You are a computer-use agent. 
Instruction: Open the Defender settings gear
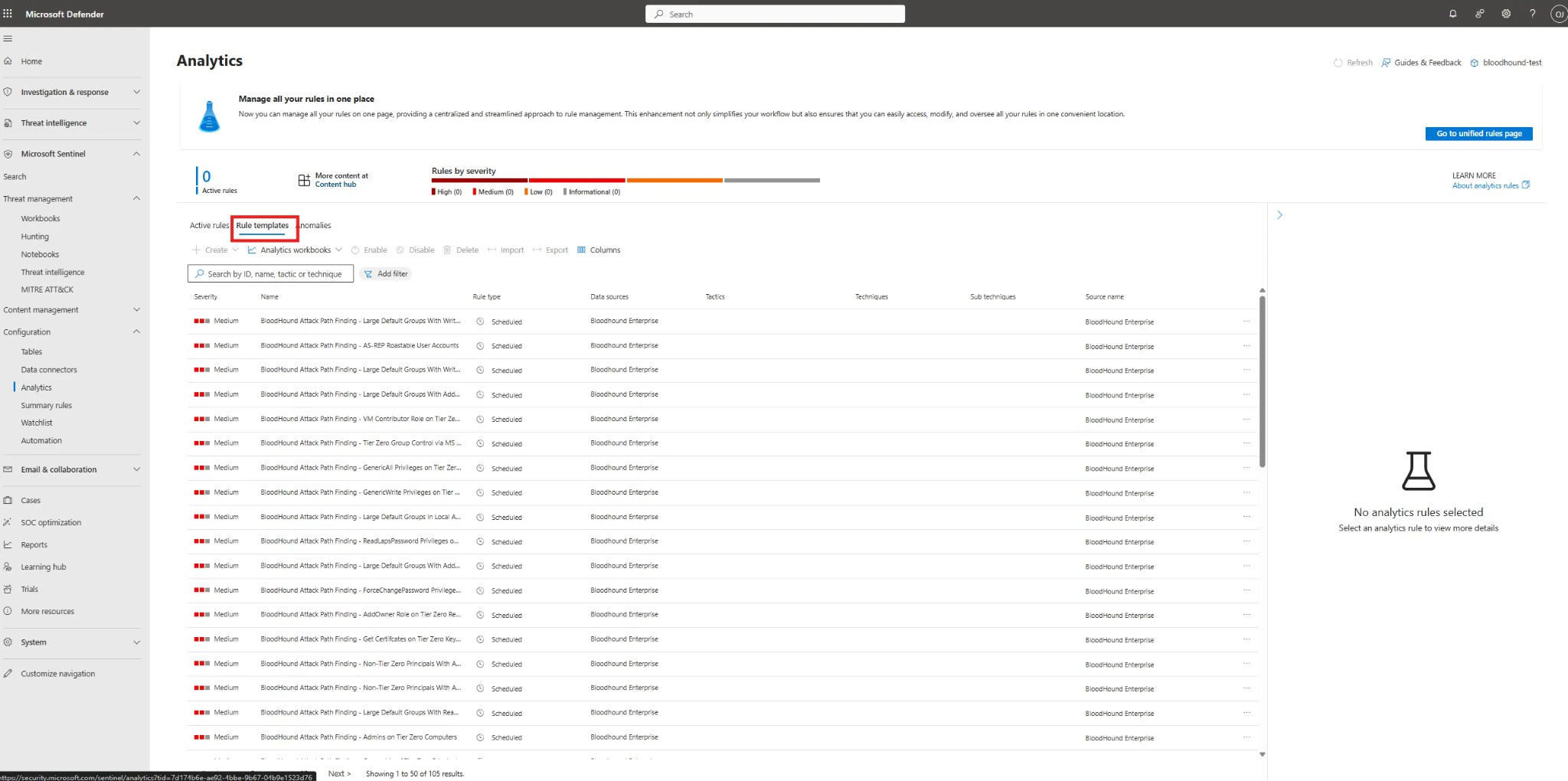(x=1506, y=14)
